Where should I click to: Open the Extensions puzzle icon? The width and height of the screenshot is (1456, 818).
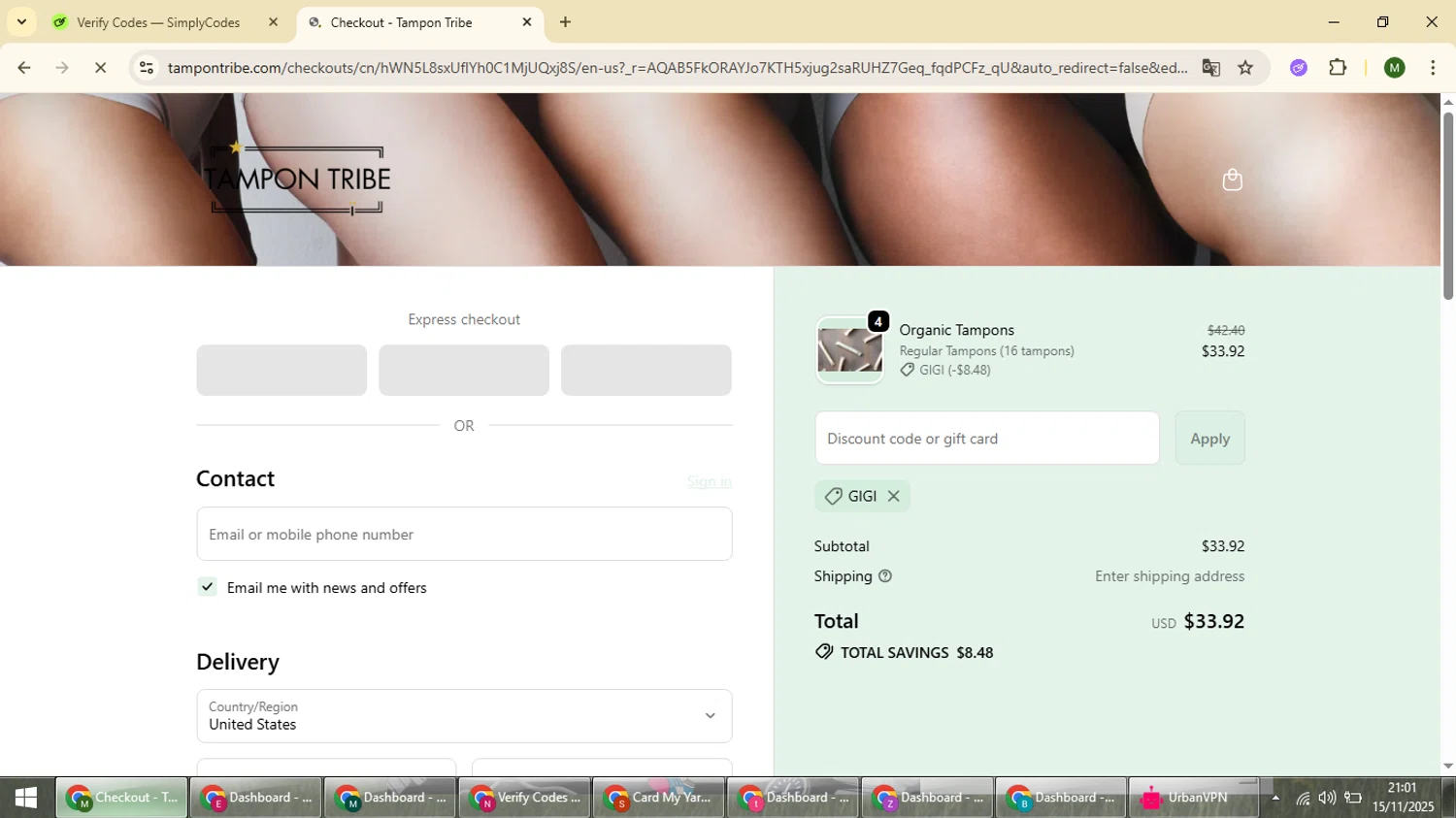click(x=1338, y=68)
